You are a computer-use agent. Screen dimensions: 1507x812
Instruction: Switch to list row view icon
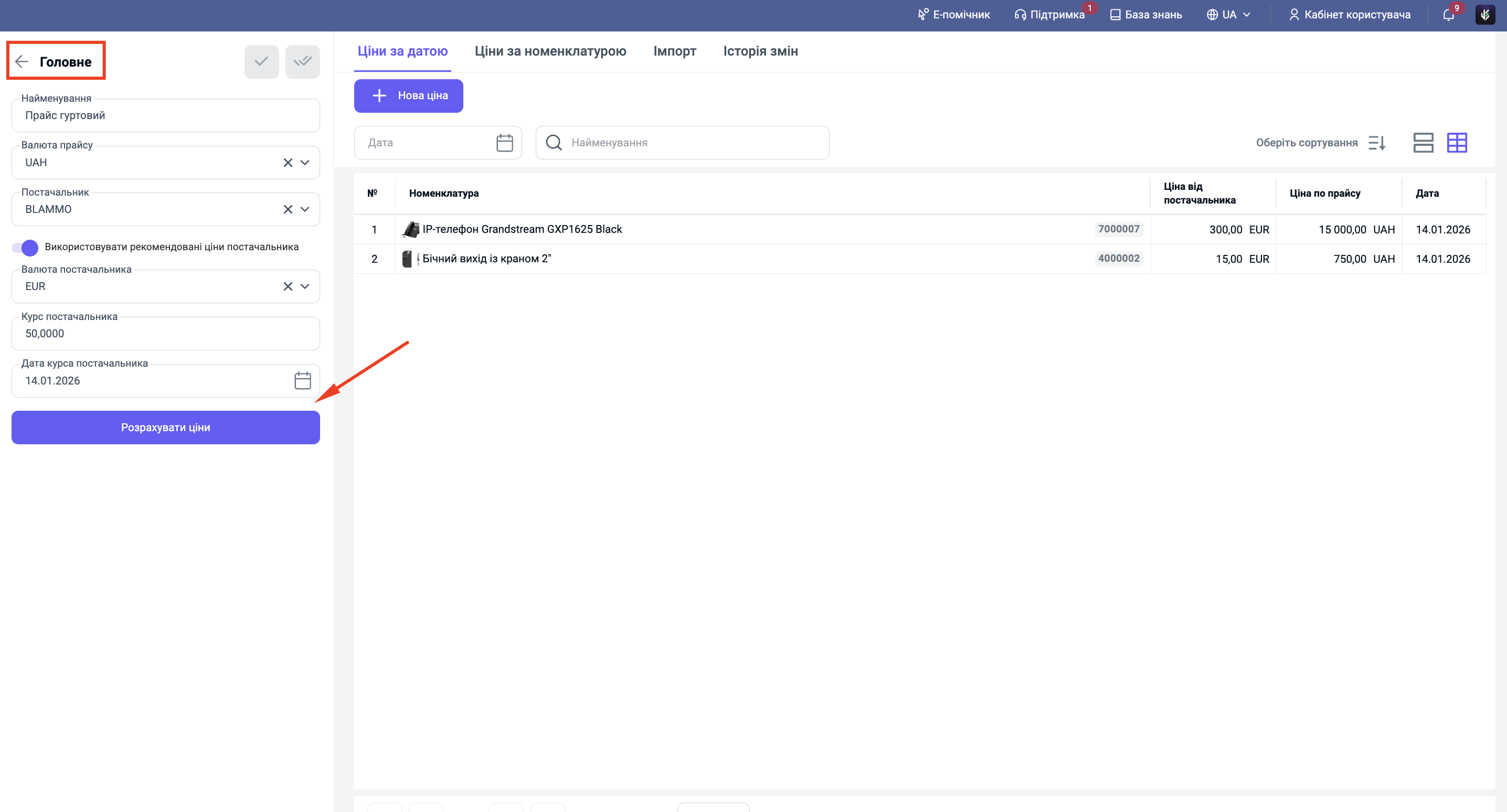pyautogui.click(x=1423, y=143)
